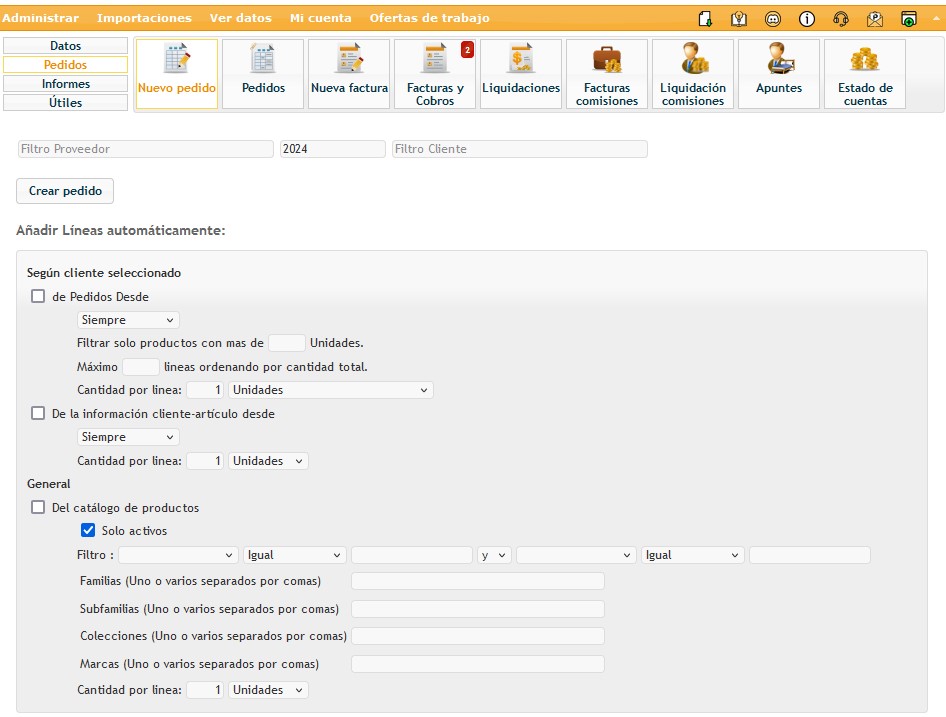The width and height of the screenshot is (946, 717).
Task: Switch to Útiles section tab
Action: [x=65, y=103]
